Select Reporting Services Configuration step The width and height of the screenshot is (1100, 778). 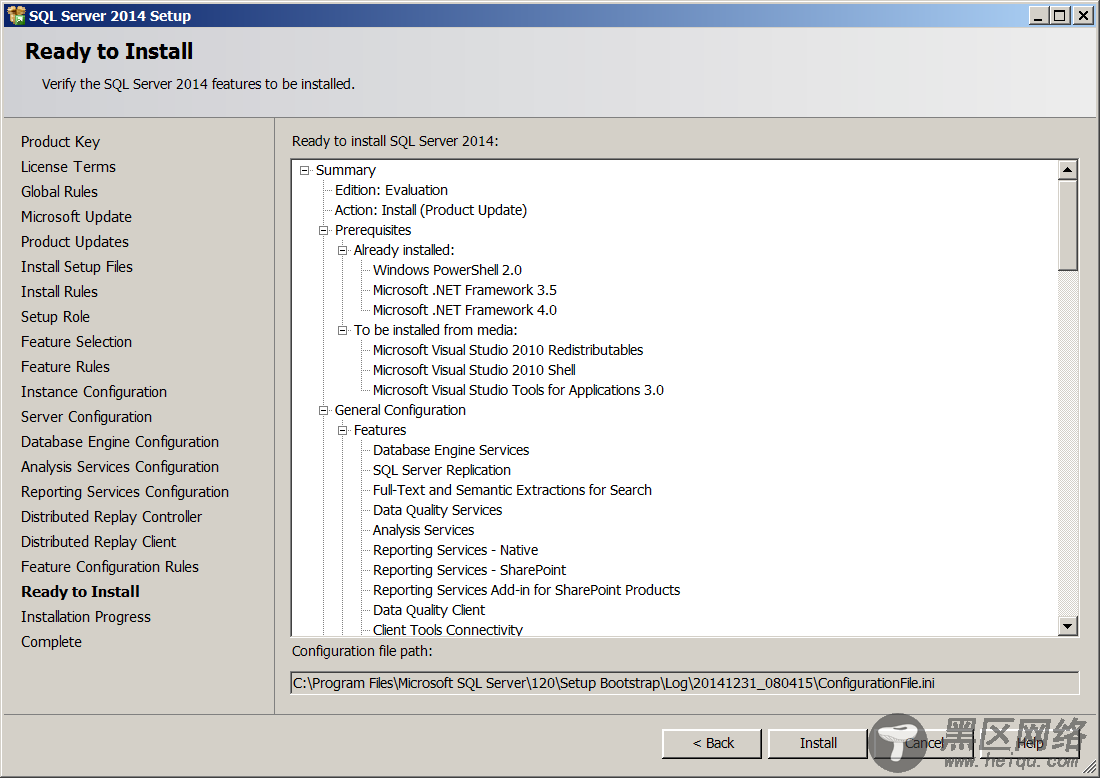(125, 492)
